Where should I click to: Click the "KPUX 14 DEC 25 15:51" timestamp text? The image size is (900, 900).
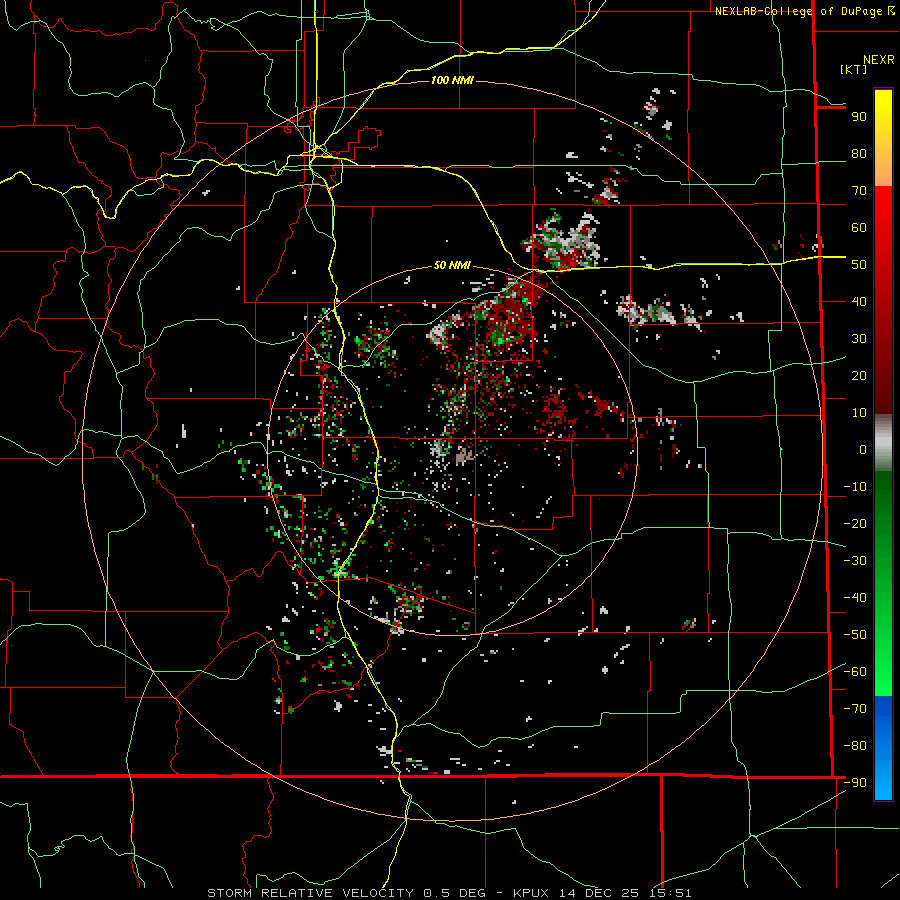[x=602, y=893]
